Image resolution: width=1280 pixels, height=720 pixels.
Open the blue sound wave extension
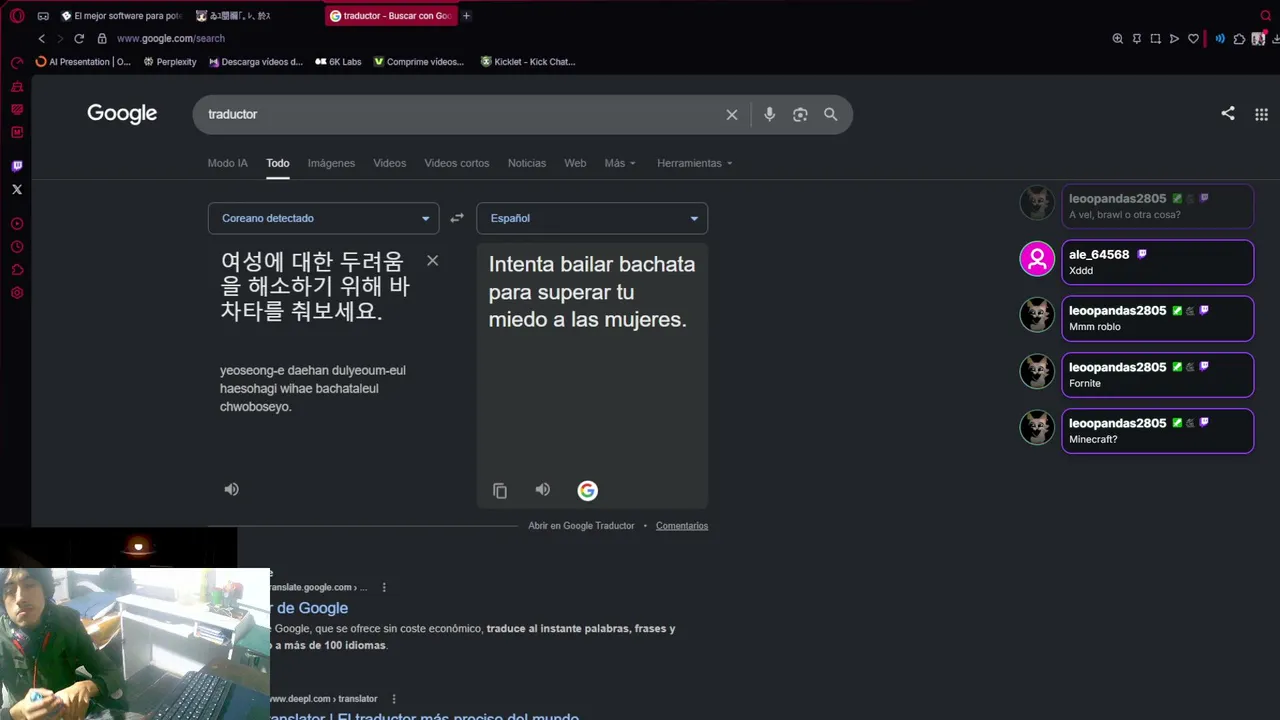(x=1220, y=39)
